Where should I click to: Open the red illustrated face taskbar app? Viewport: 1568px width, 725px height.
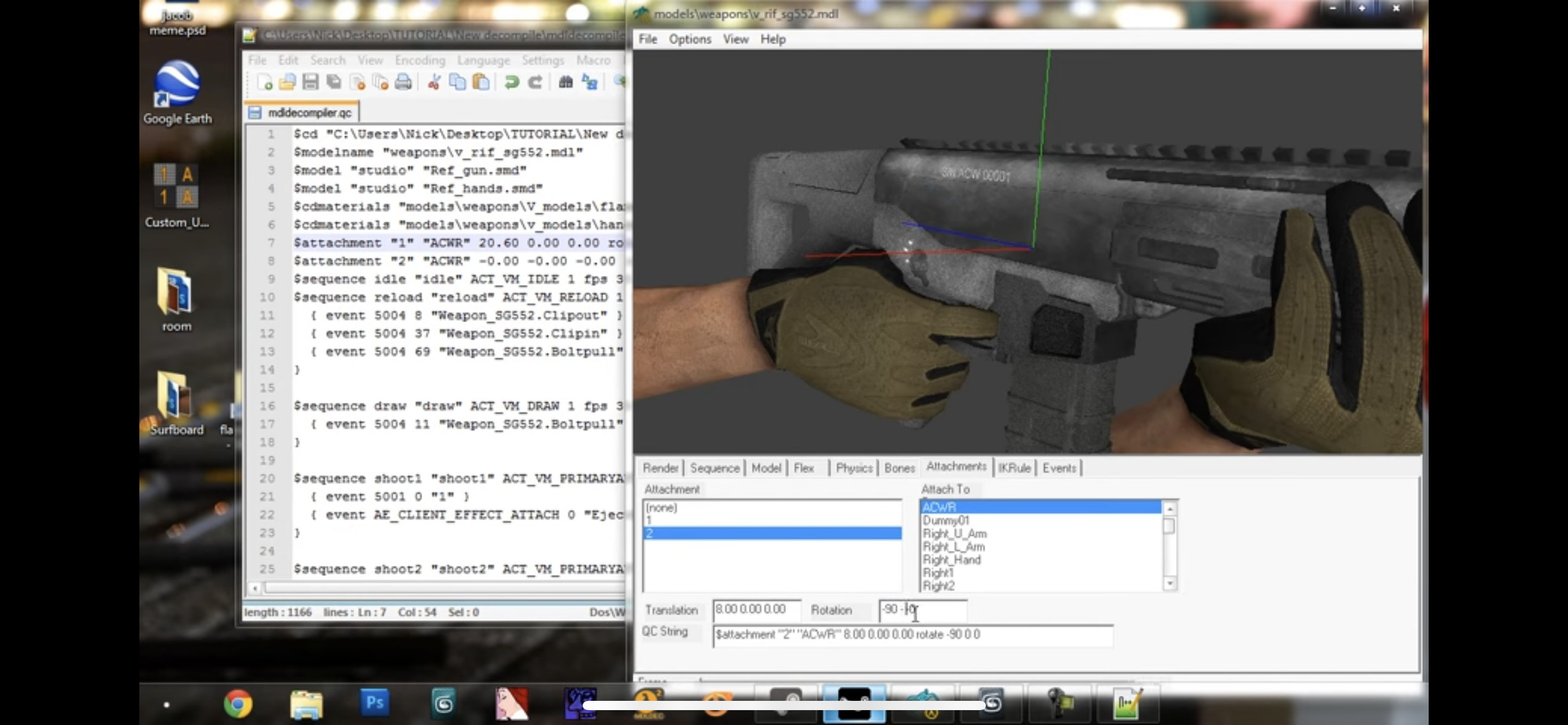tap(512, 704)
